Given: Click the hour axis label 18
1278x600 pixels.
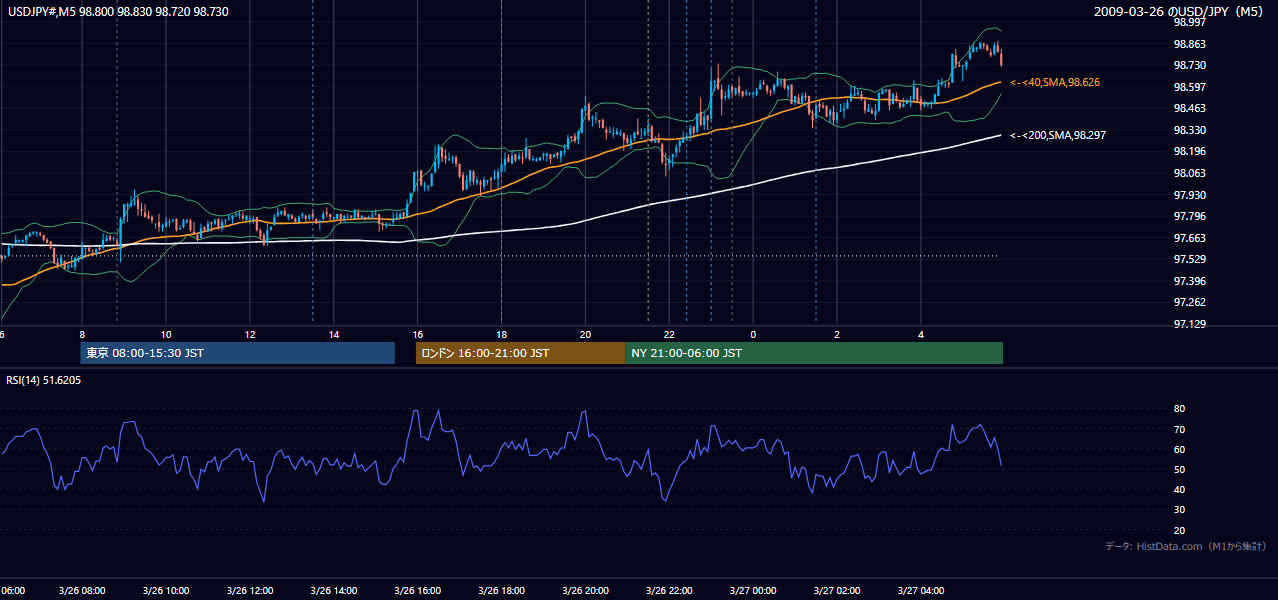Looking at the screenshot, I should click(501, 334).
